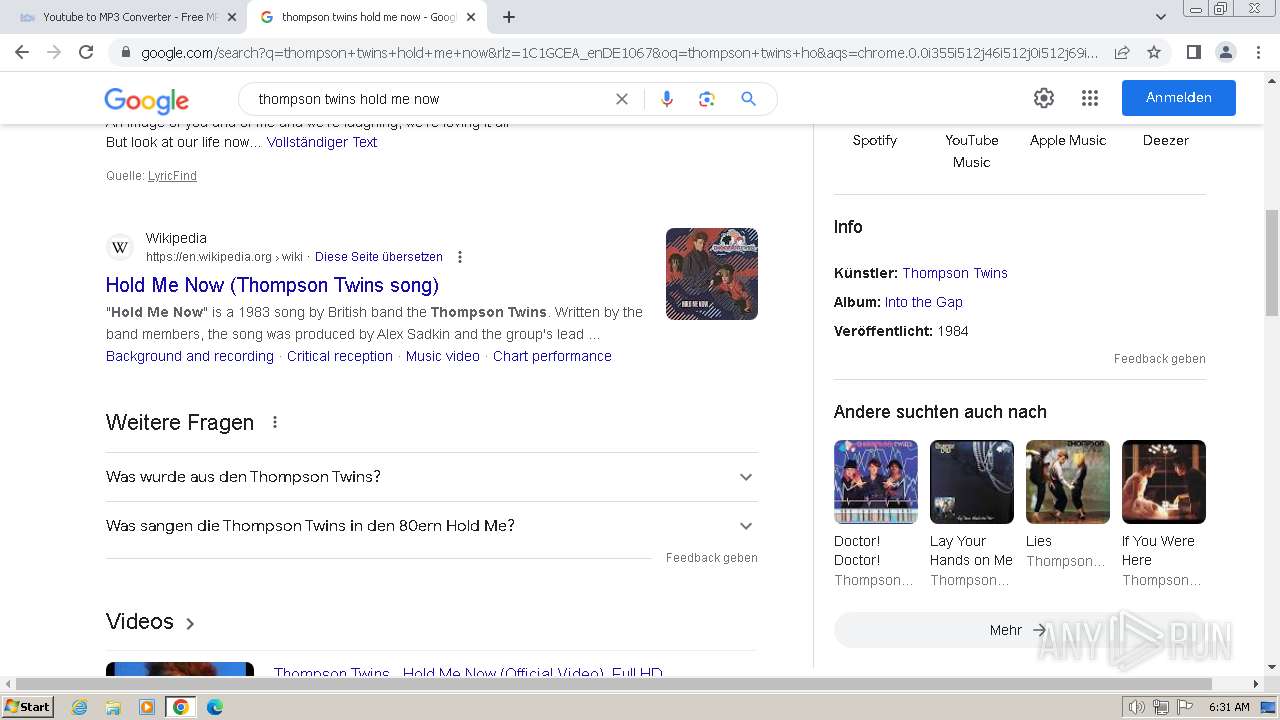This screenshot has height=720, width=1280.
Task: Listen on Deezer
Action: 1166,141
